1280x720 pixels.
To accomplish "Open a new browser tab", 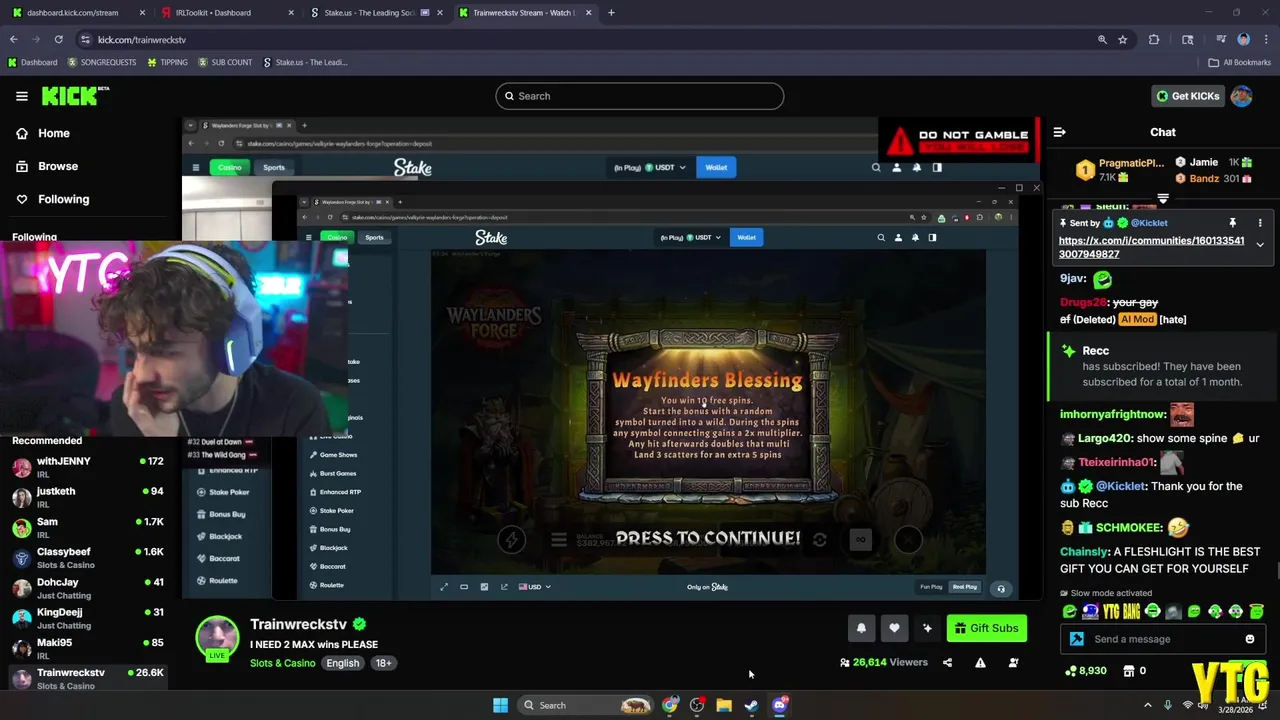I will (x=611, y=13).
